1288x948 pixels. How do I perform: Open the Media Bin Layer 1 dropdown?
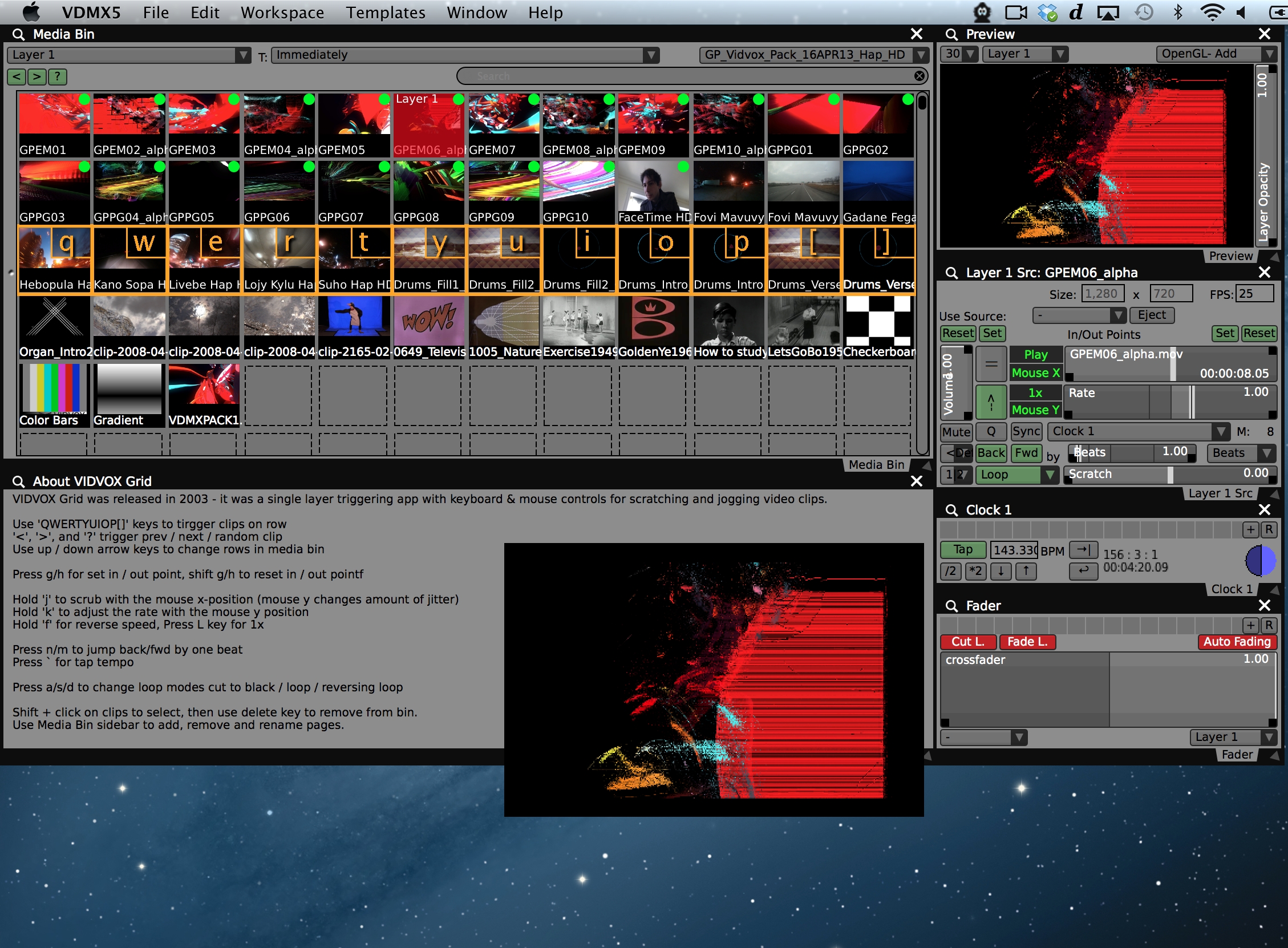[x=129, y=55]
